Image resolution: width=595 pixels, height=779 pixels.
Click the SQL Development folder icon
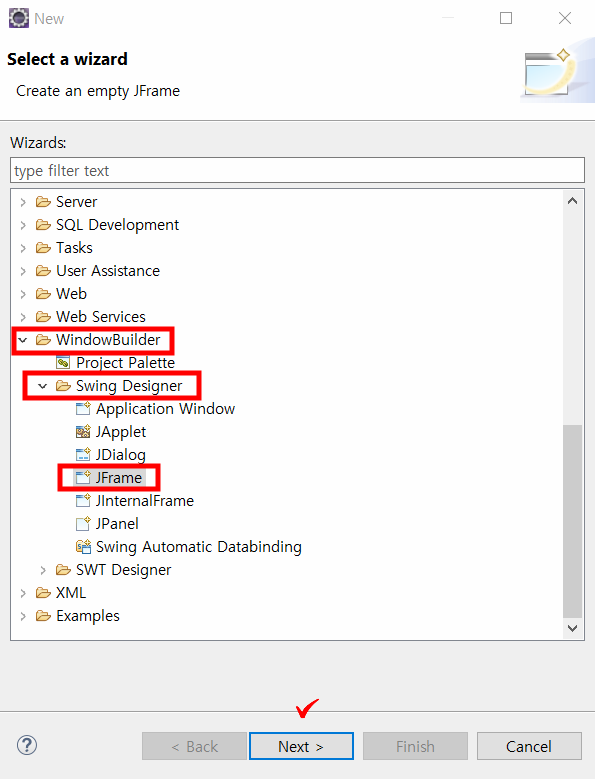(x=43, y=225)
